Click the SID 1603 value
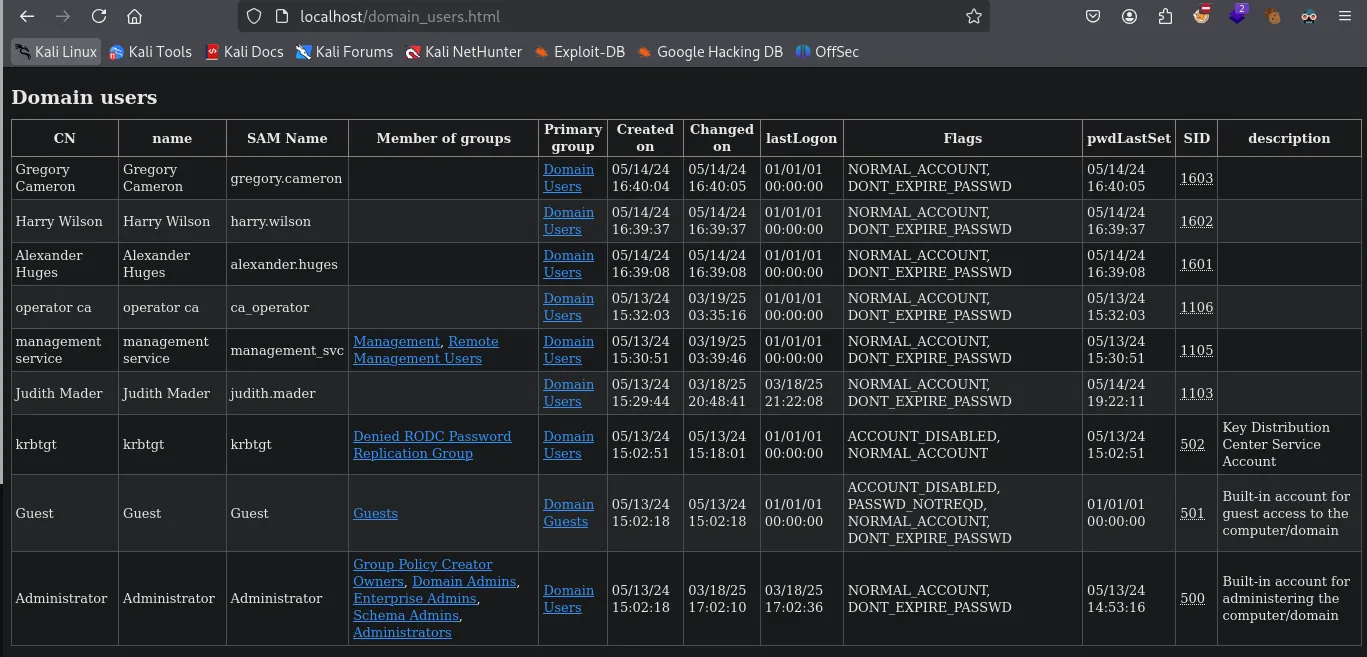Viewport: 1367px width, 657px height. [1196, 179]
